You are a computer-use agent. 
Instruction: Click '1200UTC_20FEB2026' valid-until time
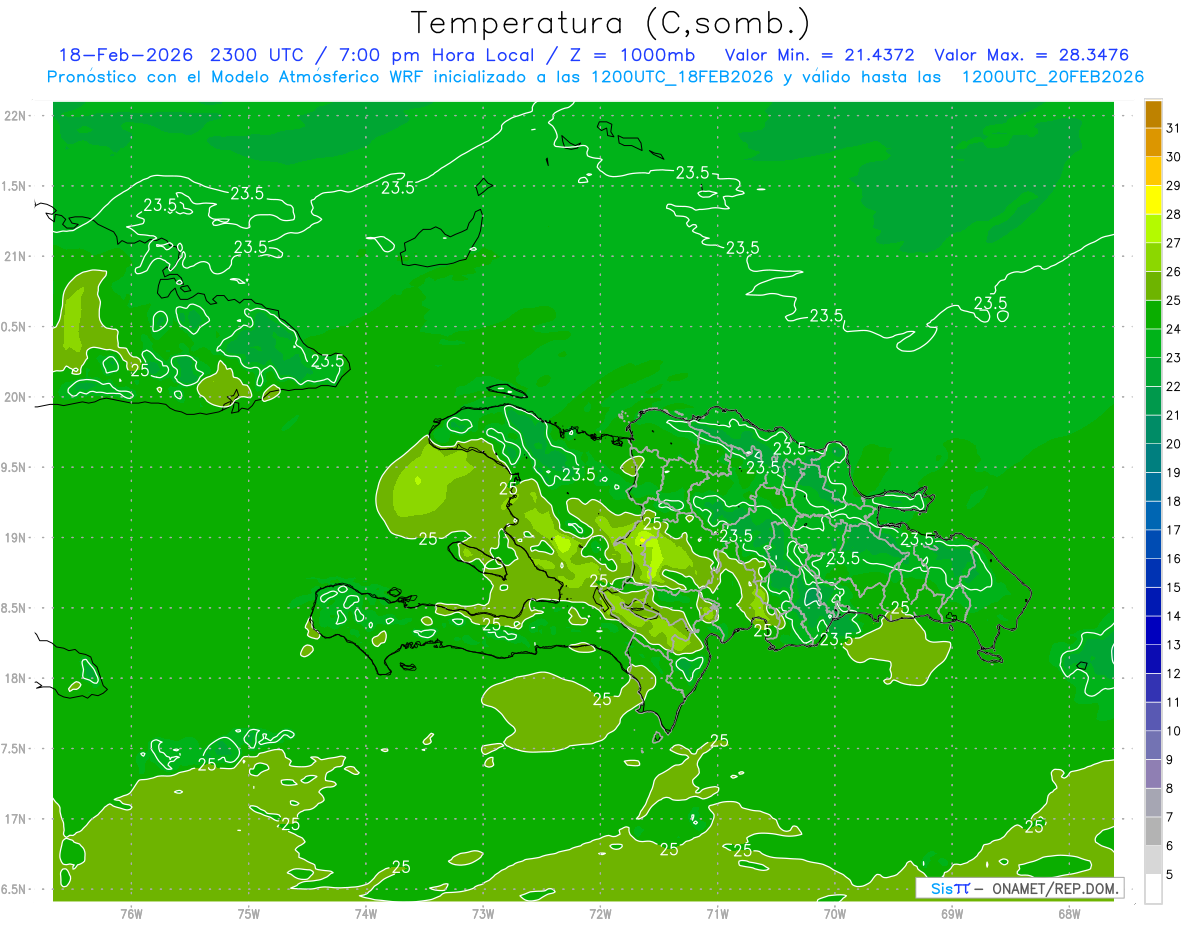coord(1052,77)
